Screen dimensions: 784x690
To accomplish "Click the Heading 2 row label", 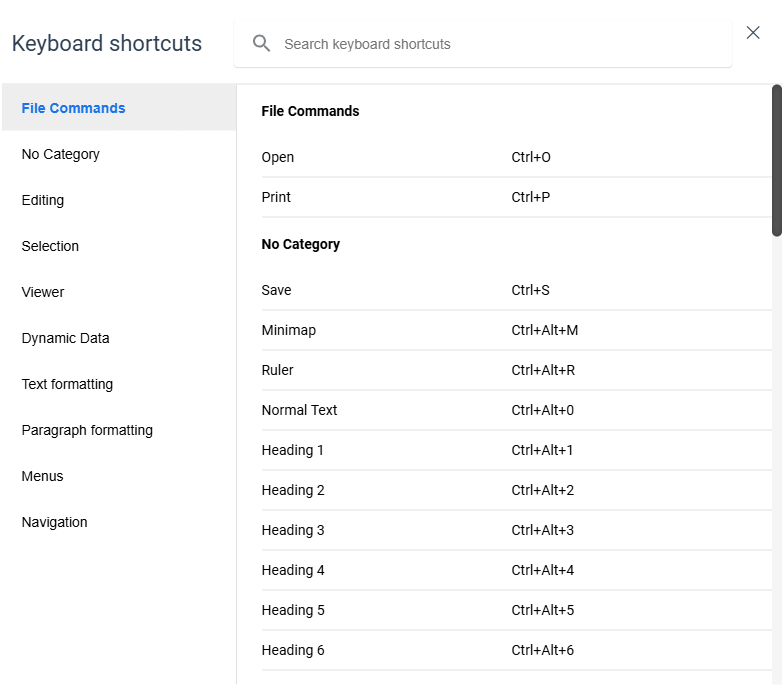I will click(x=293, y=490).
